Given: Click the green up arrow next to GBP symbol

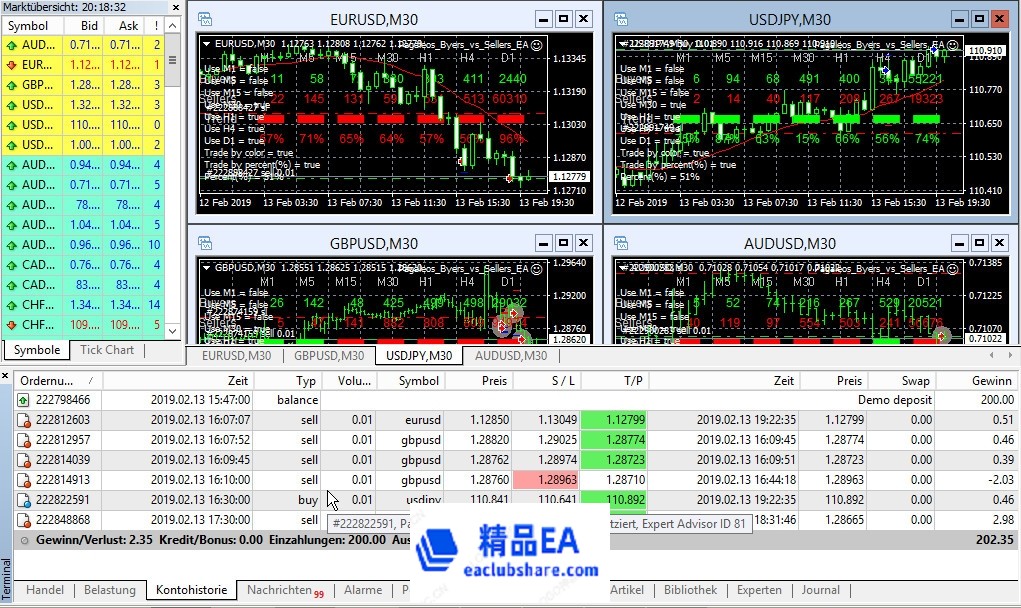Looking at the screenshot, I should (12, 85).
